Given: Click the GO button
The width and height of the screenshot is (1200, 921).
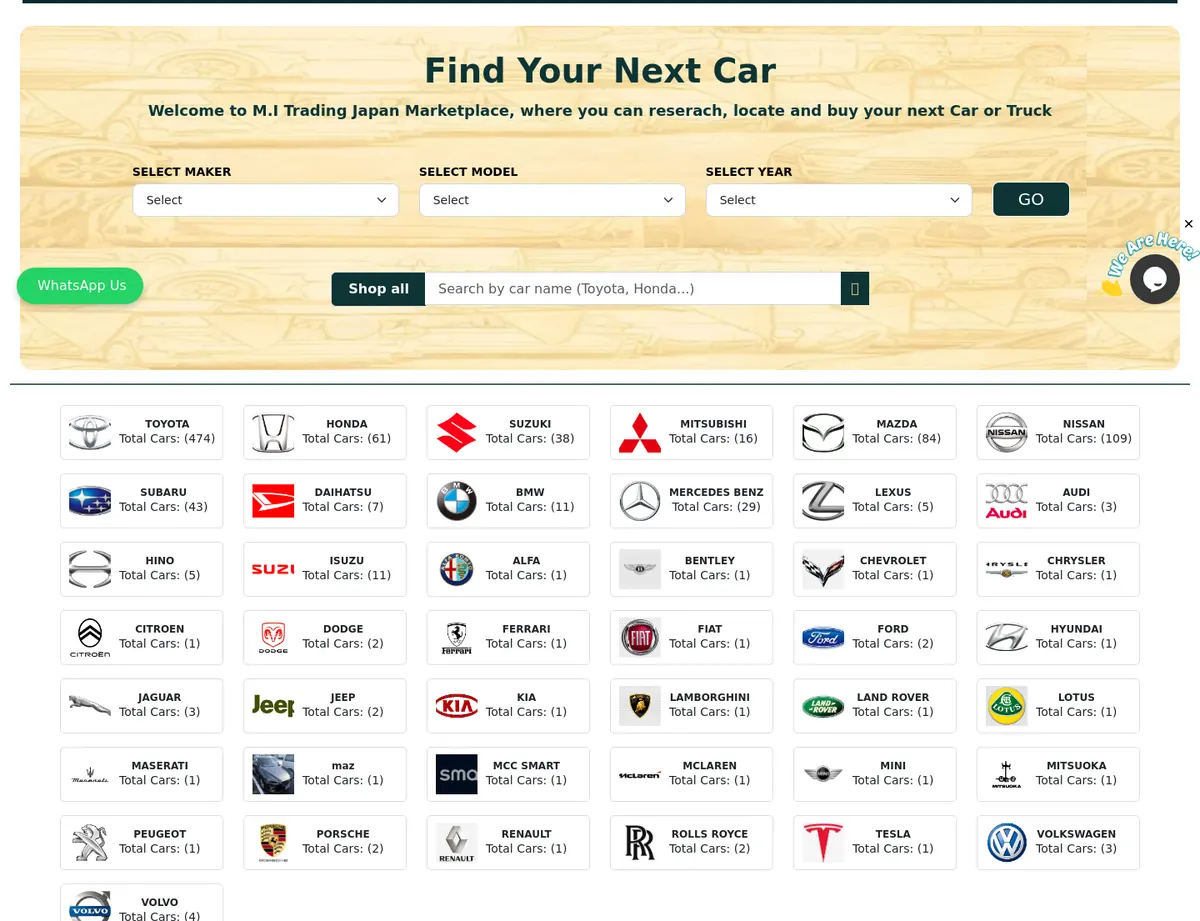Looking at the screenshot, I should [x=1031, y=199].
